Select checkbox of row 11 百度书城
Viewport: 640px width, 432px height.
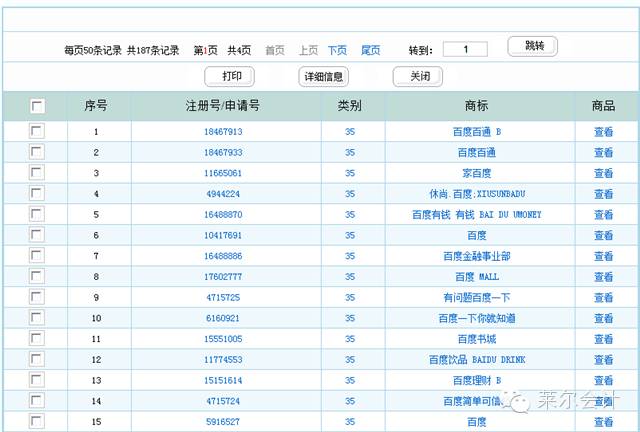(37, 339)
